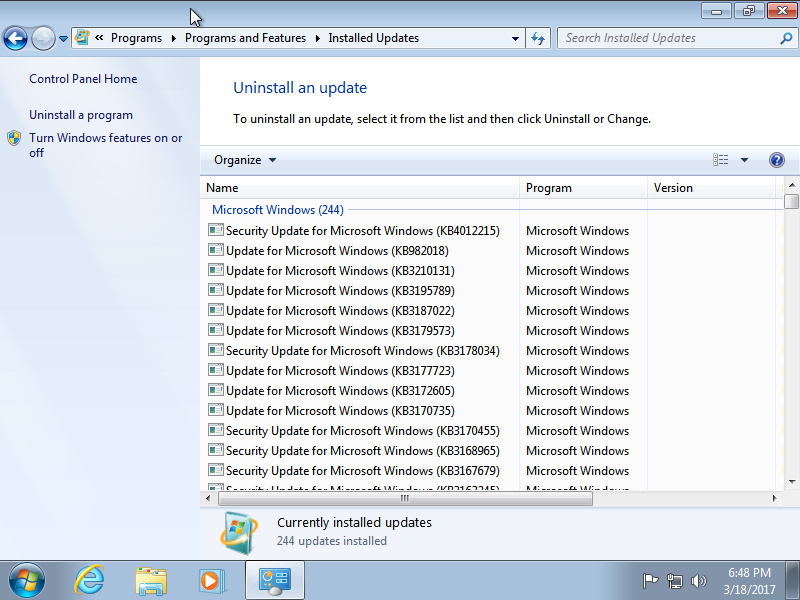Click the update icon beside KB982018
Image resolution: width=800 pixels, height=600 pixels.
[x=216, y=250]
